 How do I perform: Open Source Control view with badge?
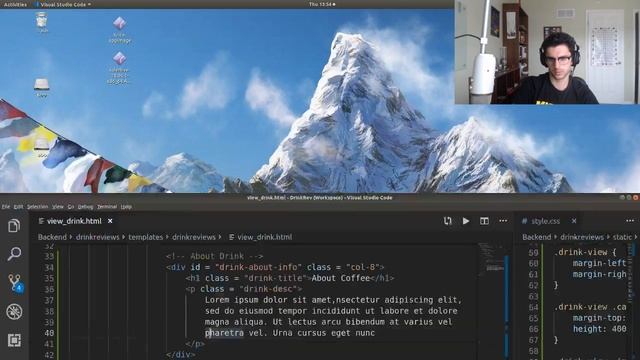(15, 283)
